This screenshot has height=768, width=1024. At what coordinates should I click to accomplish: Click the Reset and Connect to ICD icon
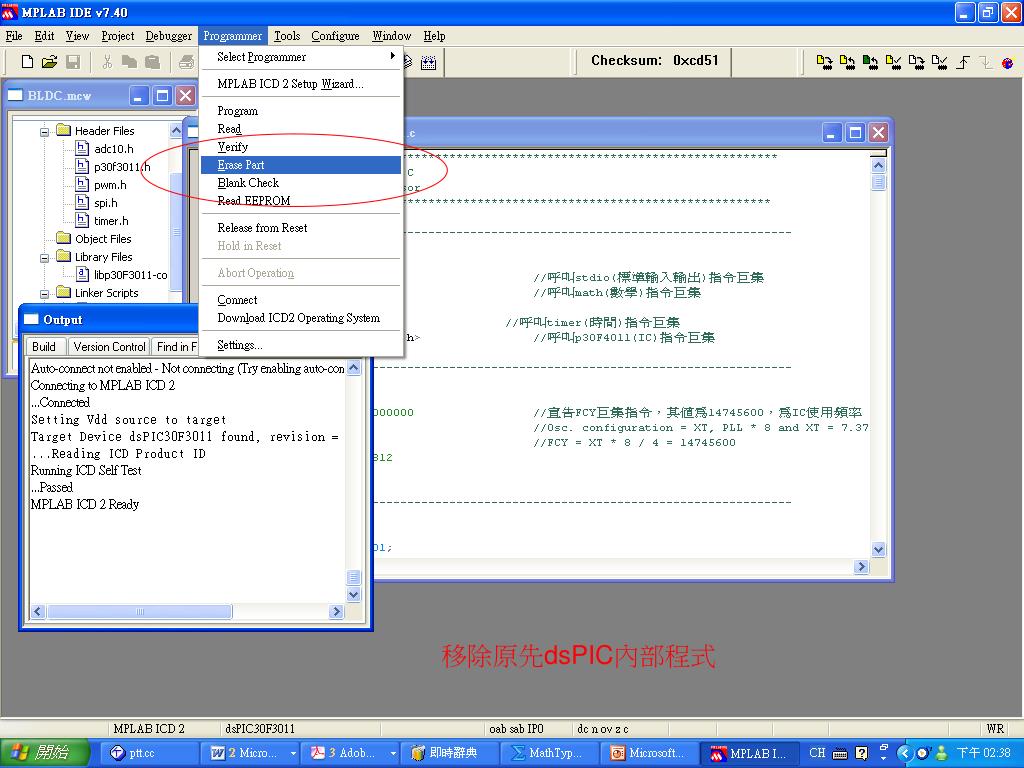(x=1008, y=63)
